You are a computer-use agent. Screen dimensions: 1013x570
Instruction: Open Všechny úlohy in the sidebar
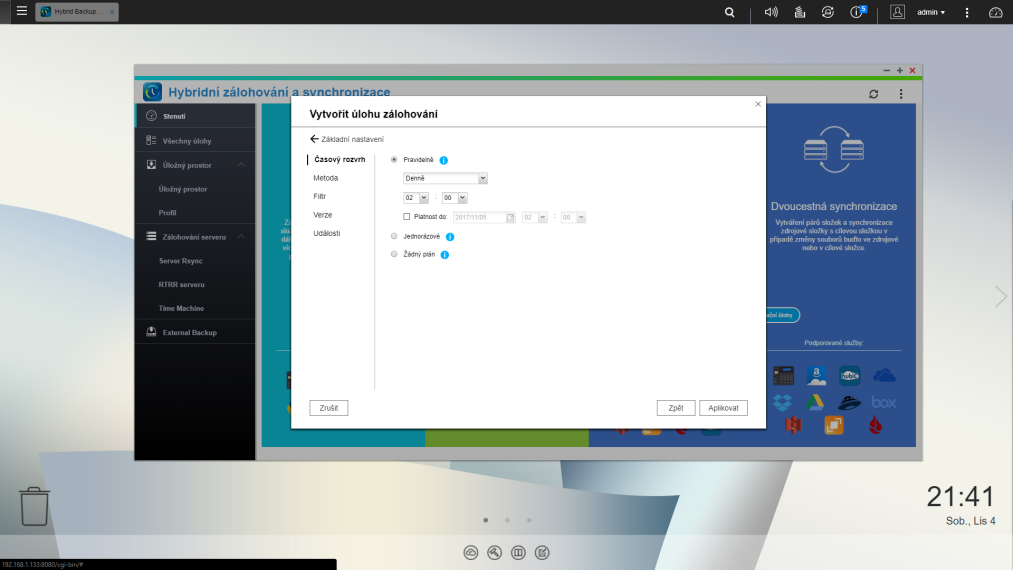[195, 141]
